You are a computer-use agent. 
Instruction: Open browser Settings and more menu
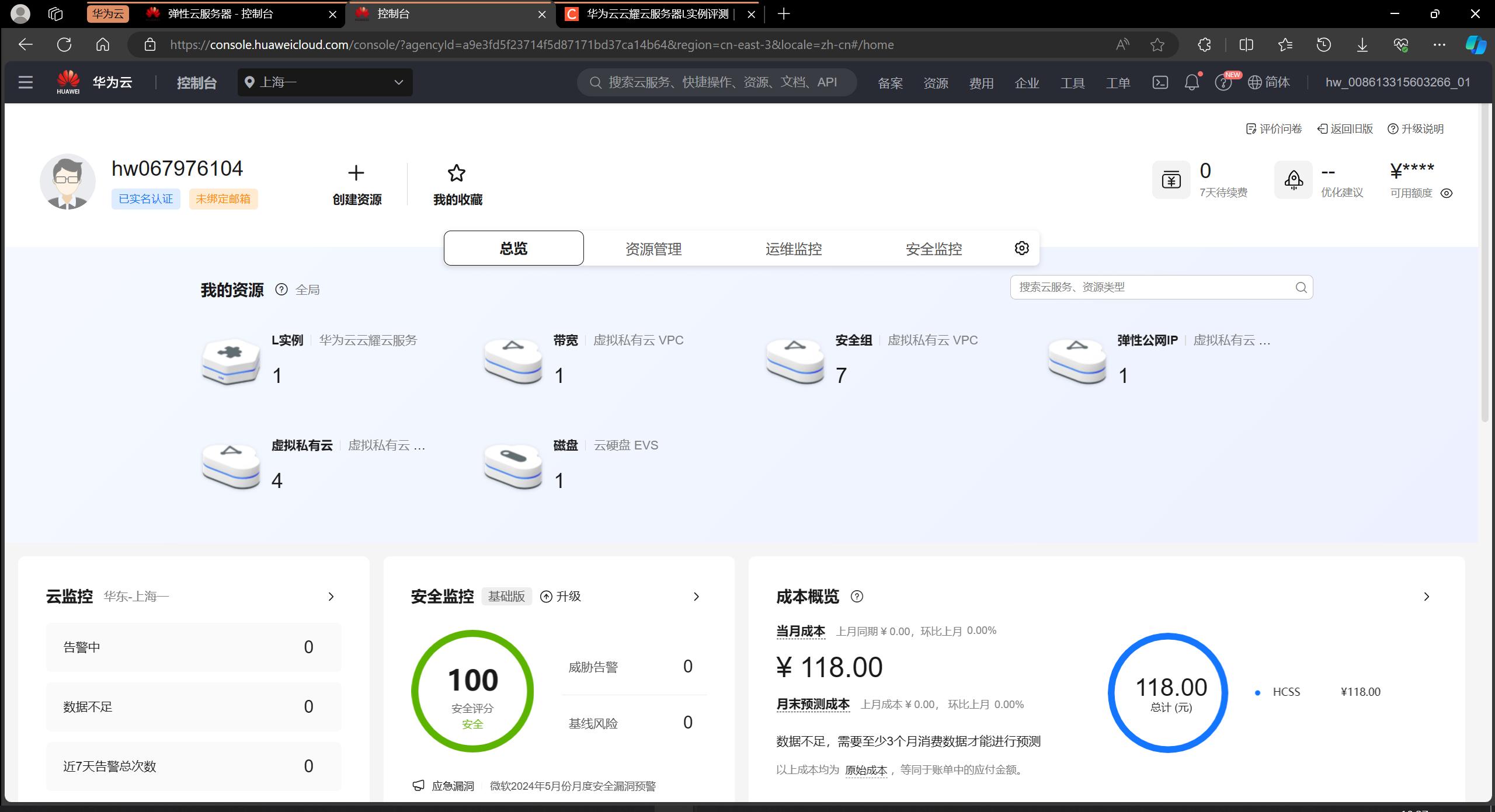1439,44
